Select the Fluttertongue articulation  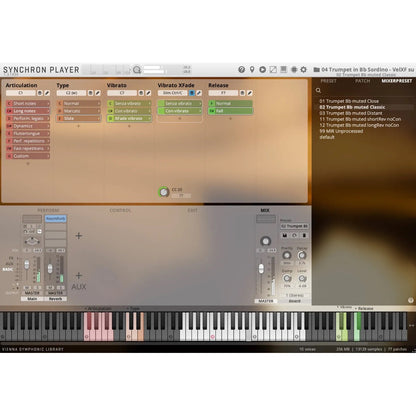(28, 133)
